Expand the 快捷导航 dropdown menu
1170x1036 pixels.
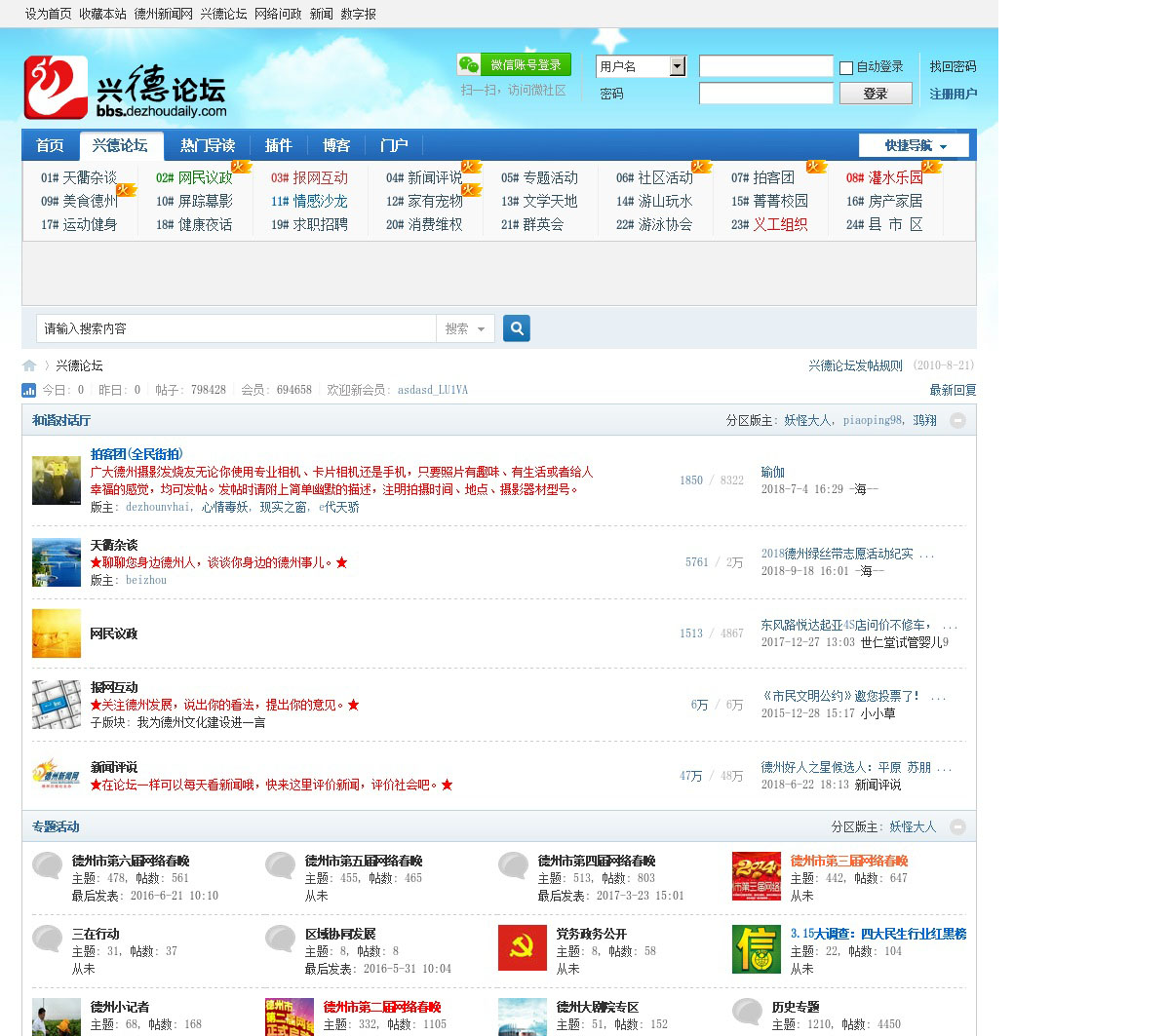pyautogui.click(x=914, y=146)
